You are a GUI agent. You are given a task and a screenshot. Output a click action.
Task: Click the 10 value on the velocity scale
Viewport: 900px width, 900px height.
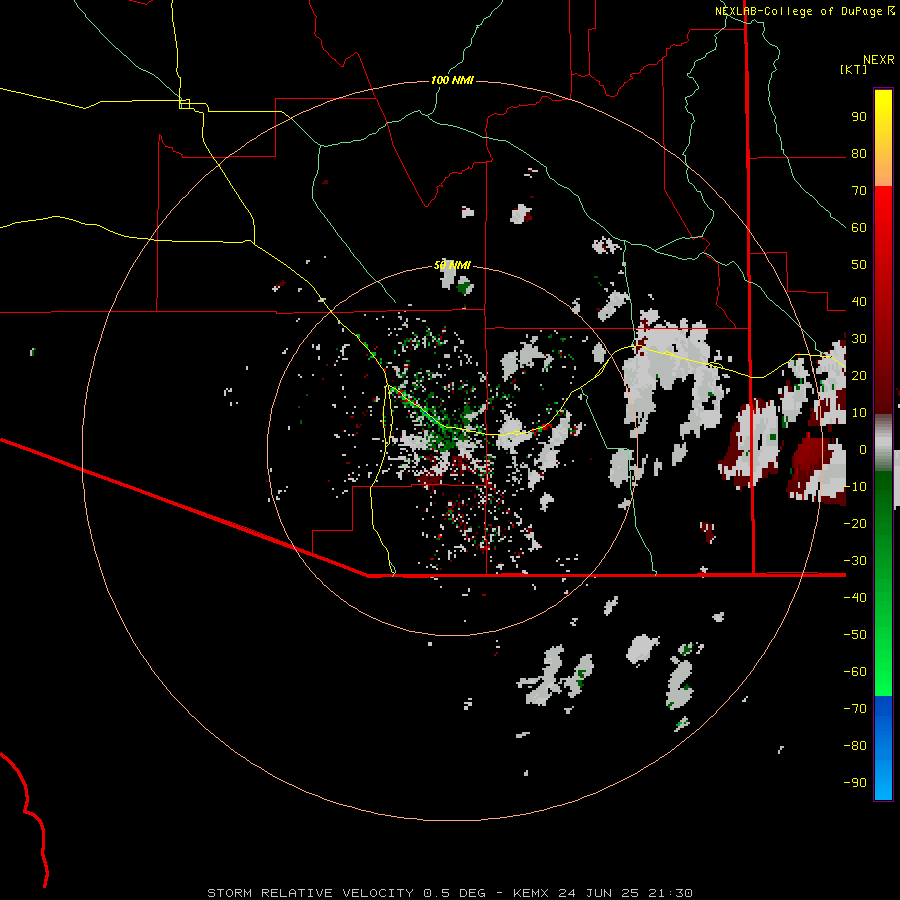[x=859, y=413]
